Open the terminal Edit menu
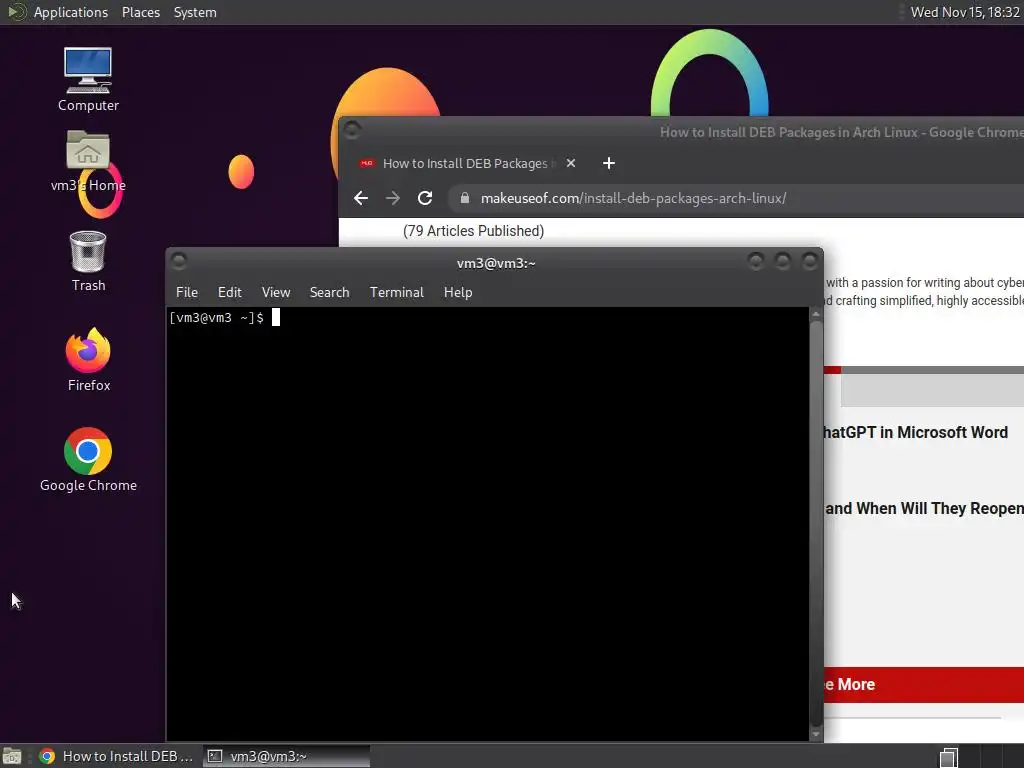 [x=229, y=292]
